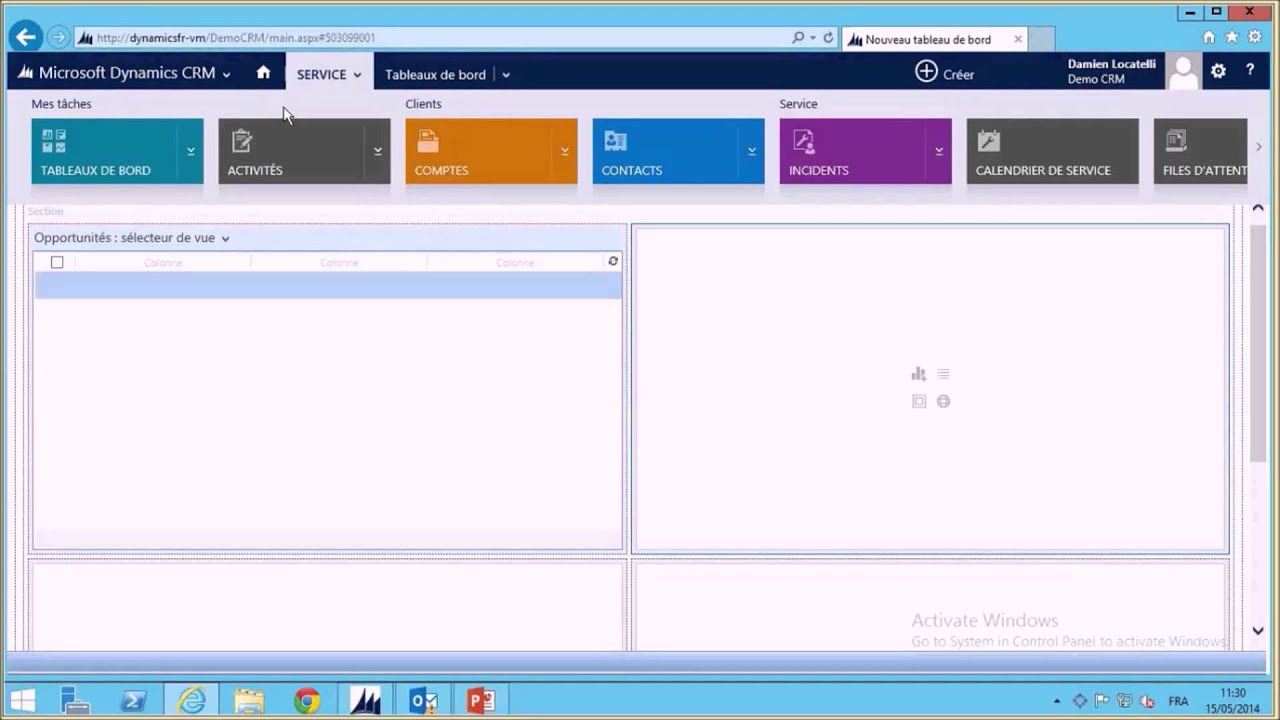Image resolution: width=1280 pixels, height=720 pixels.
Task: Open the volume icon in system tray
Action: pyautogui.click(x=1148, y=701)
